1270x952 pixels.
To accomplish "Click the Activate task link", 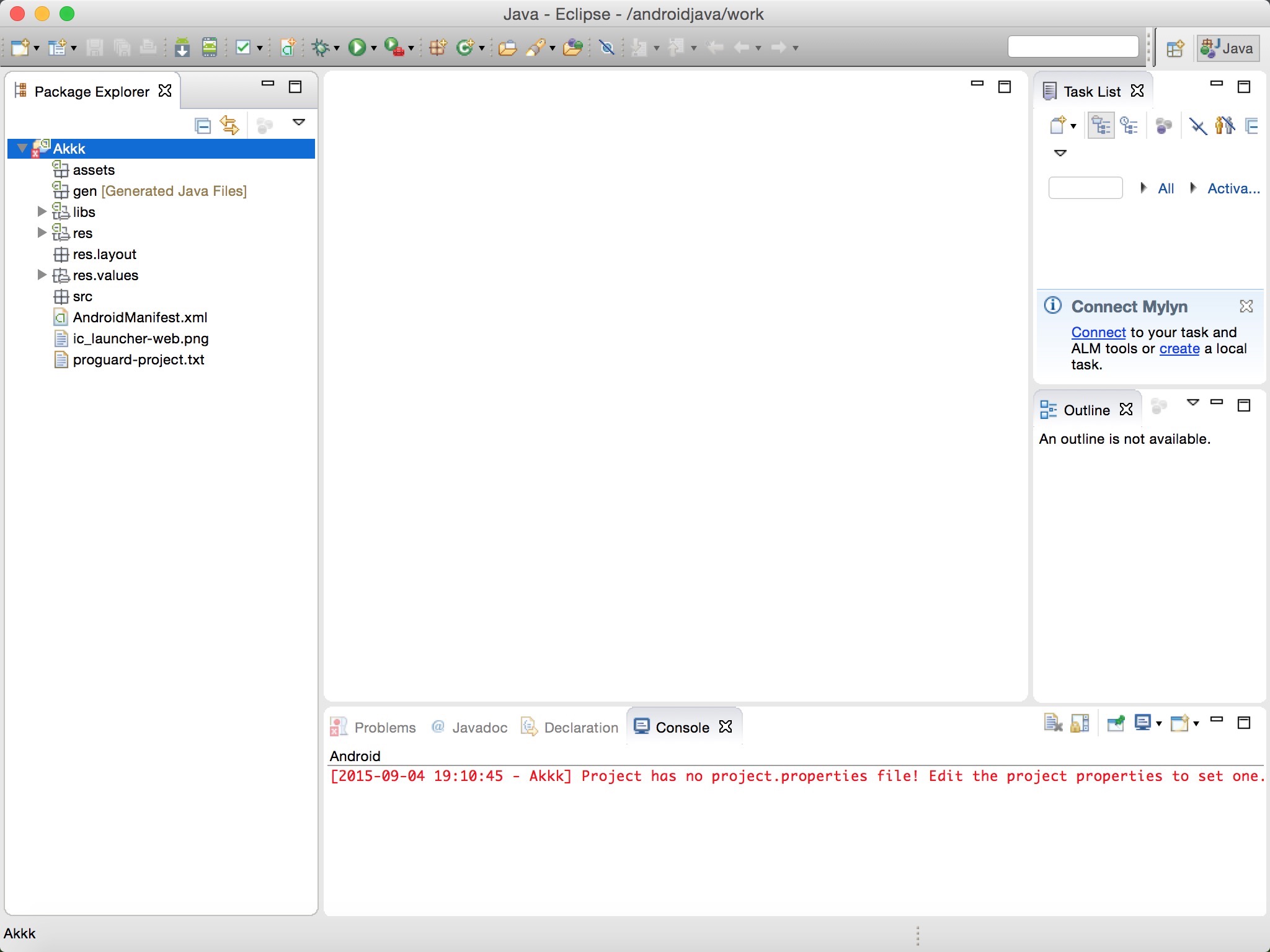I will coord(1233,188).
